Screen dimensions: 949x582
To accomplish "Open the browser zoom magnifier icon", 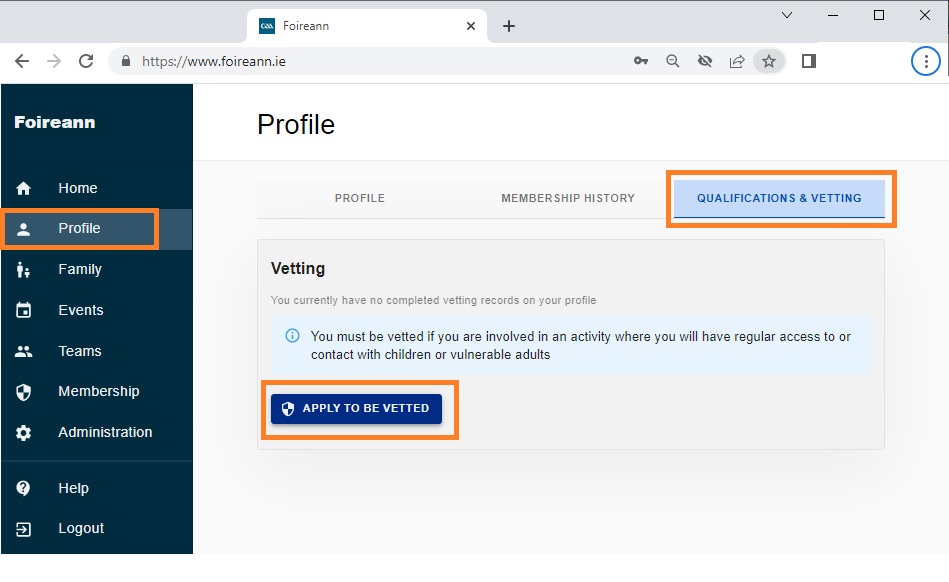I will tap(672, 61).
